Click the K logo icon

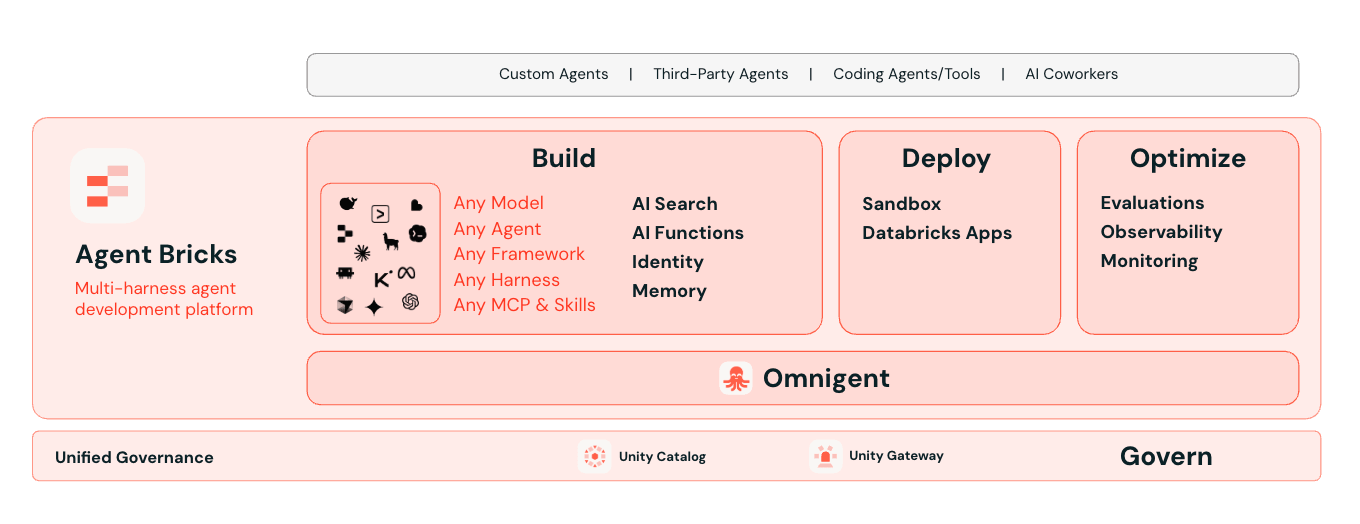coord(382,279)
